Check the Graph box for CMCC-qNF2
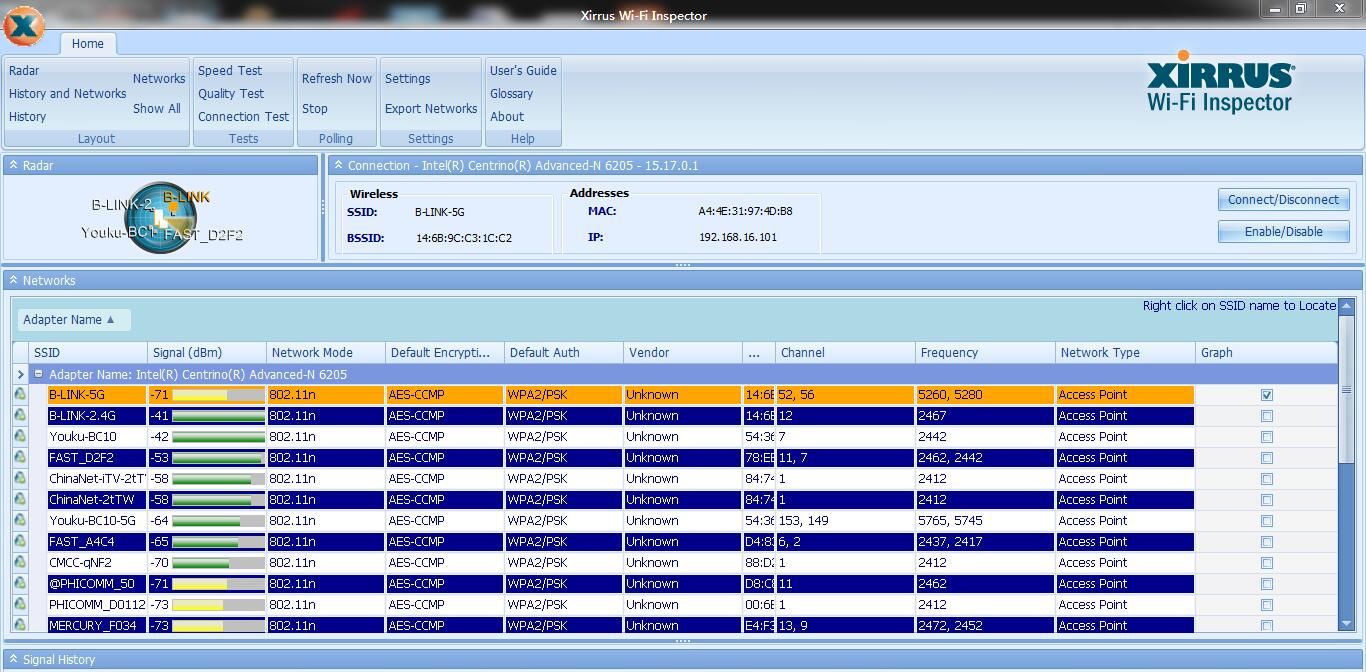 1267,563
